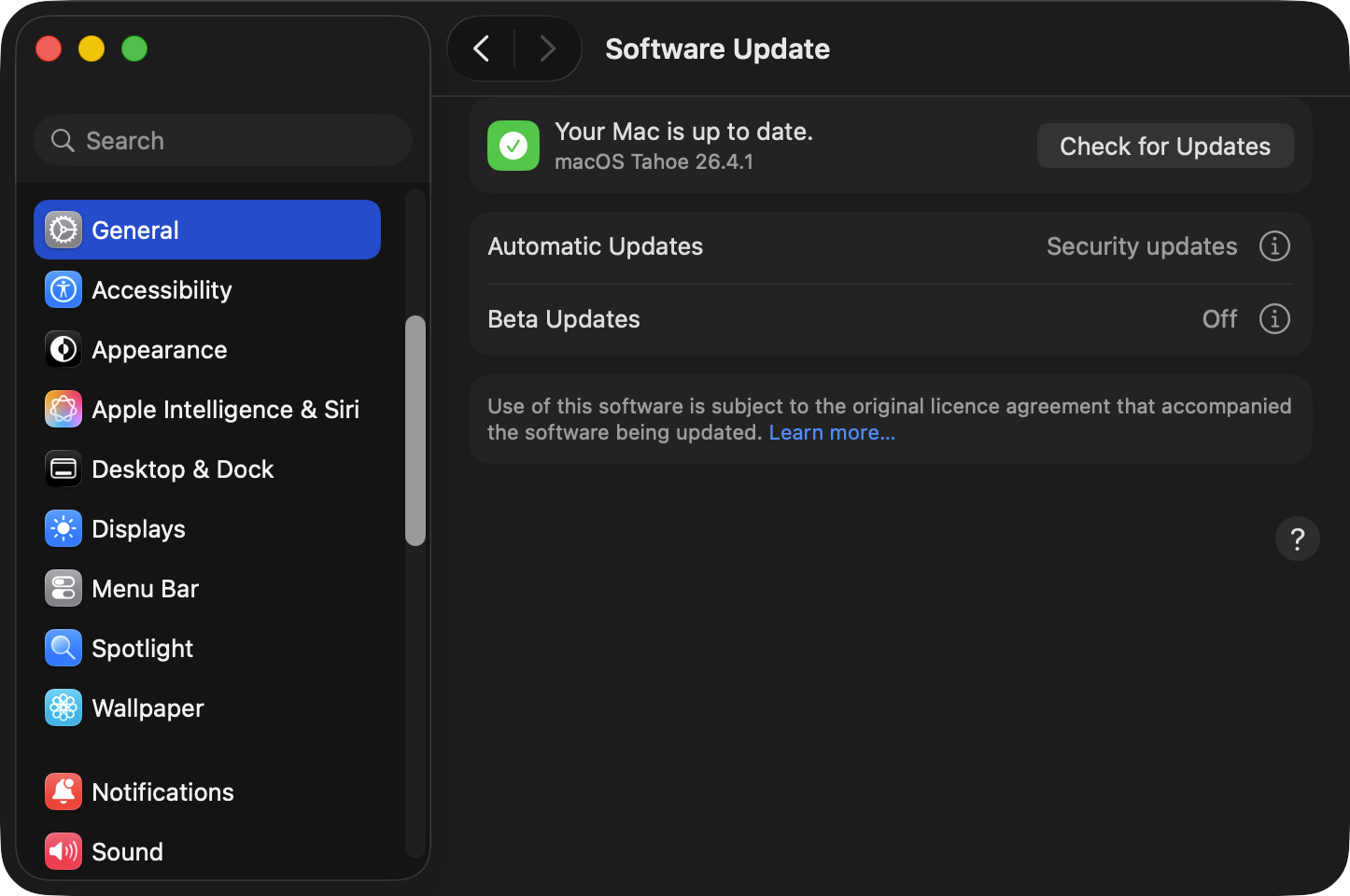Open Notifications settings label

[162, 792]
